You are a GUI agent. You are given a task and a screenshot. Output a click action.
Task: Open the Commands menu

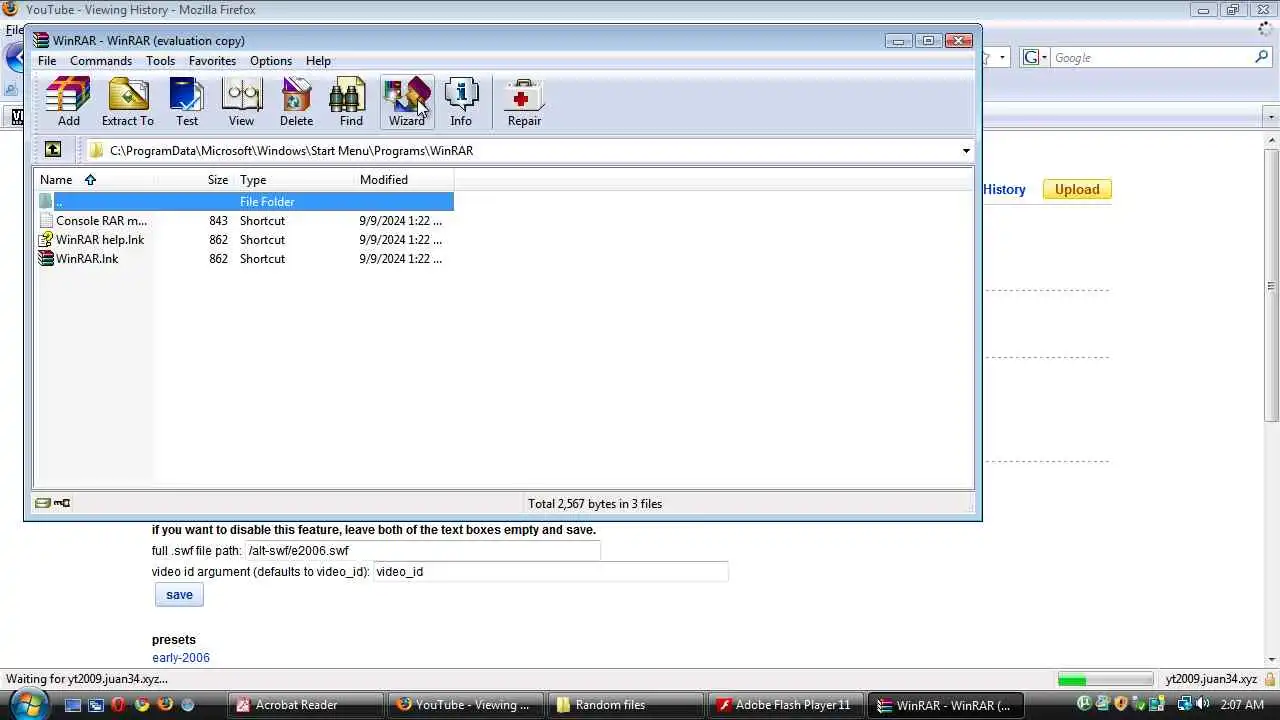[101, 61]
